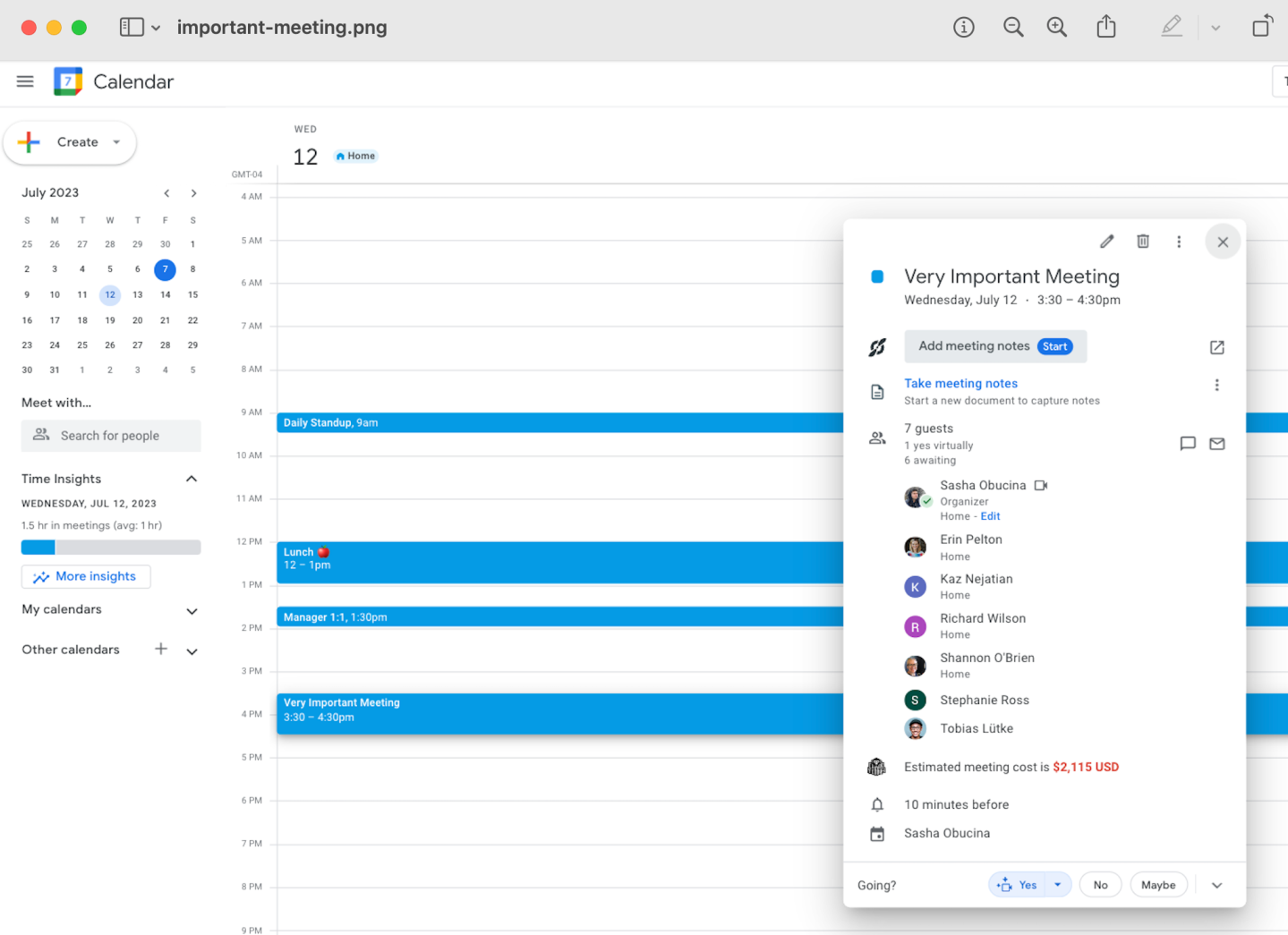1288x935 pixels.
Task: Delete the event with trash icon
Action: [1143, 242]
